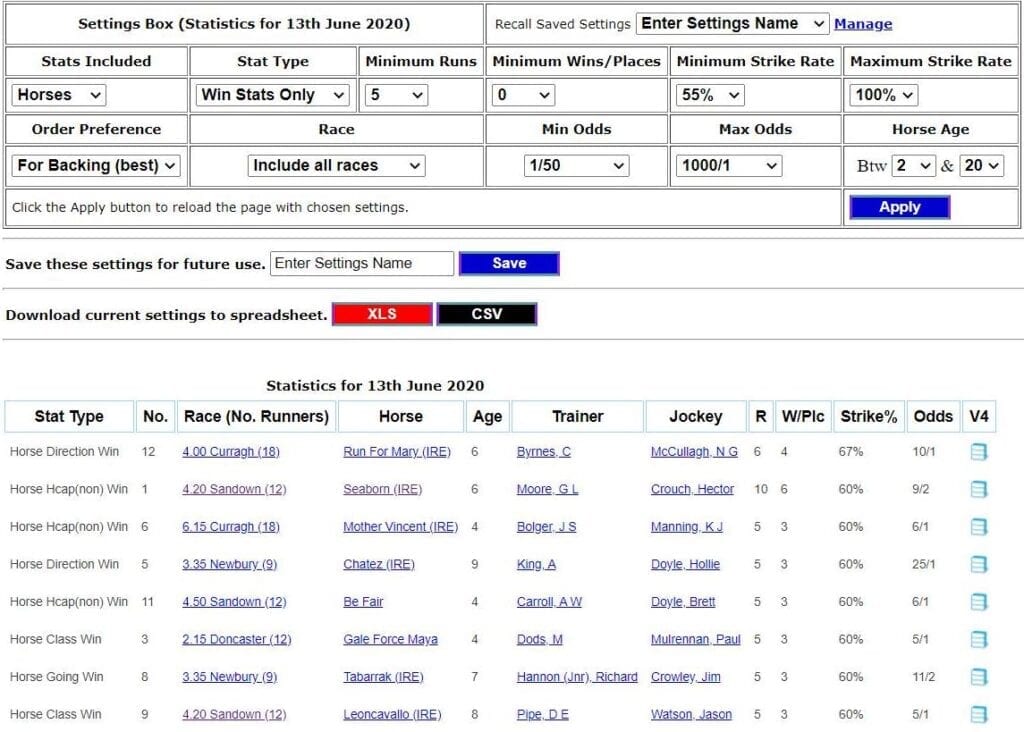Viewport: 1024px width, 732px height.
Task: Open the Maximum Strike Rate 100% dropdown
Action: click(884, 95)
